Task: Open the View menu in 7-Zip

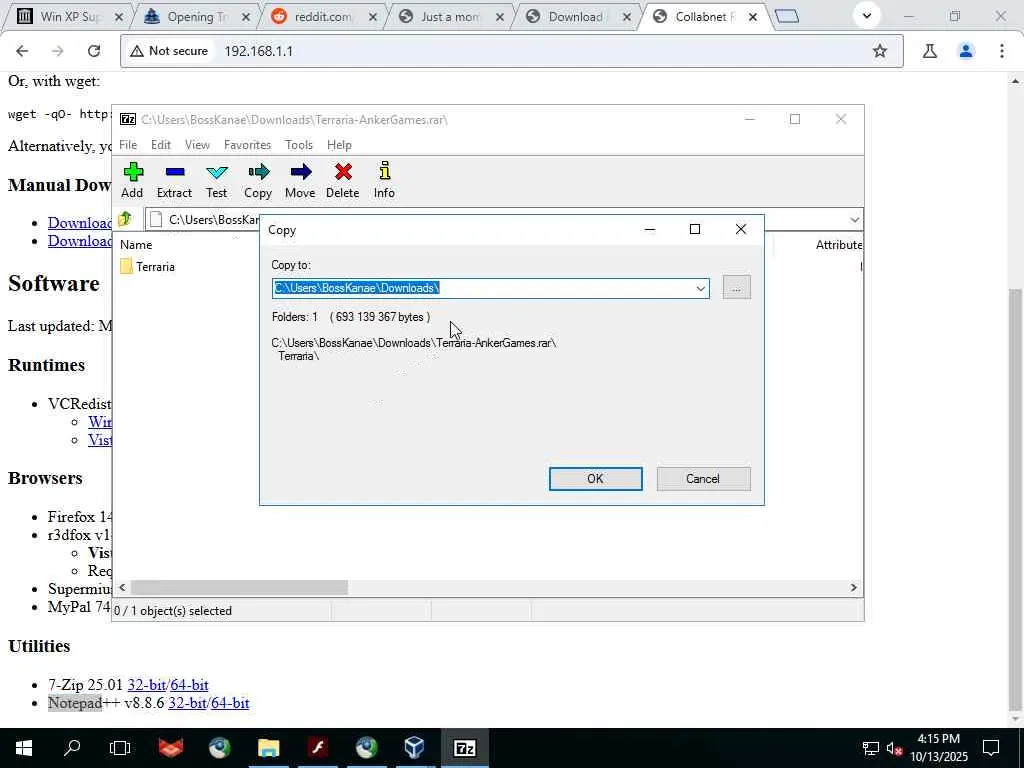Action: coord(197,145)
